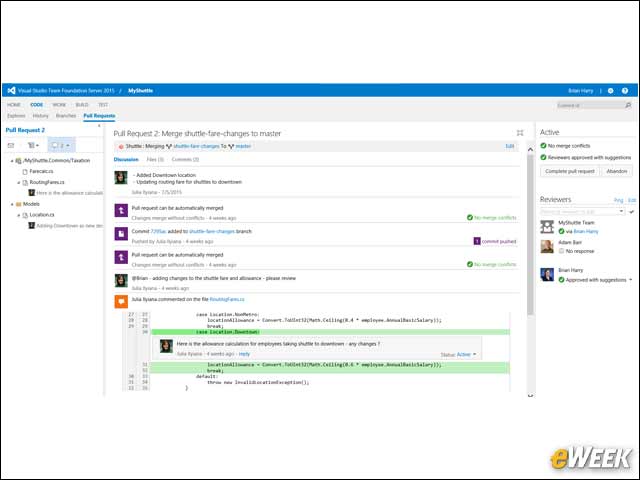Click the discussion vertical scrollbar thumb
The height and width of the screenshot is (480, 640).
530,235
